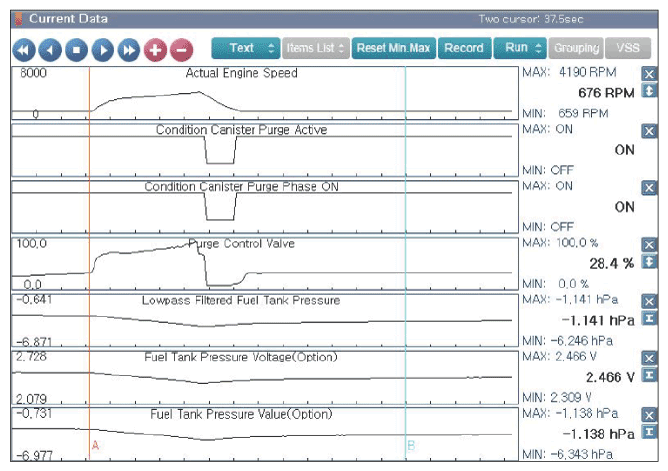Zoom in with the red plus button
Screen dimensions: 668x471
pyautogui.click(x=155, y=50)
